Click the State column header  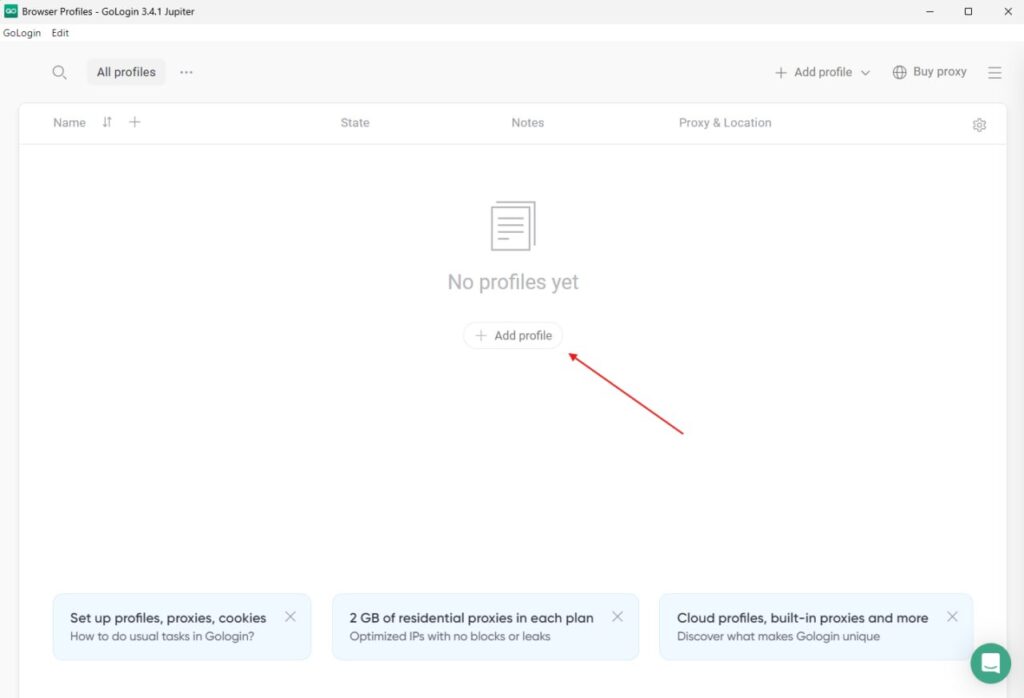click(x=355, y=123)
